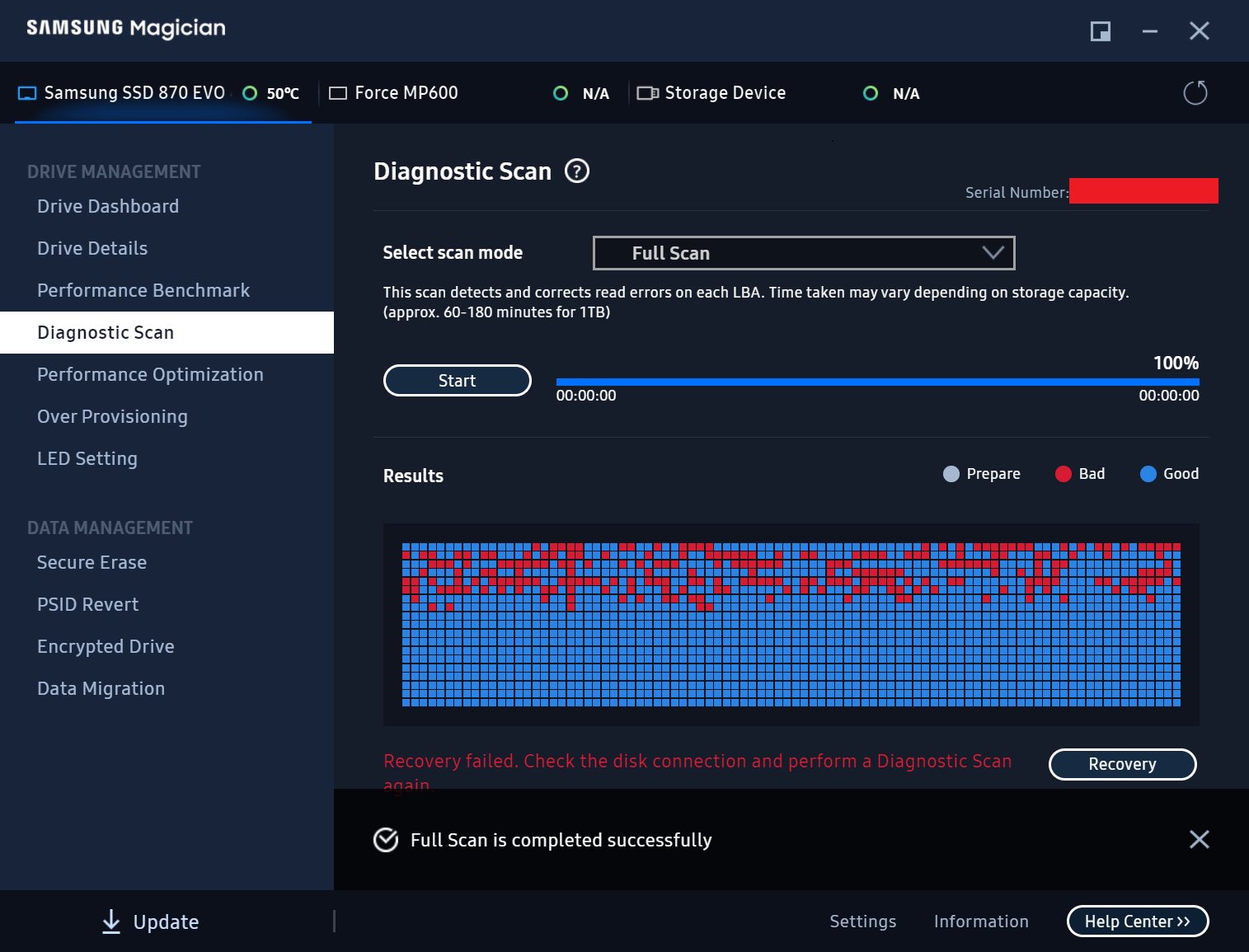Open the Full Scan mode dropdown
Screen dimensions: 1249x952
click(804, 253)
